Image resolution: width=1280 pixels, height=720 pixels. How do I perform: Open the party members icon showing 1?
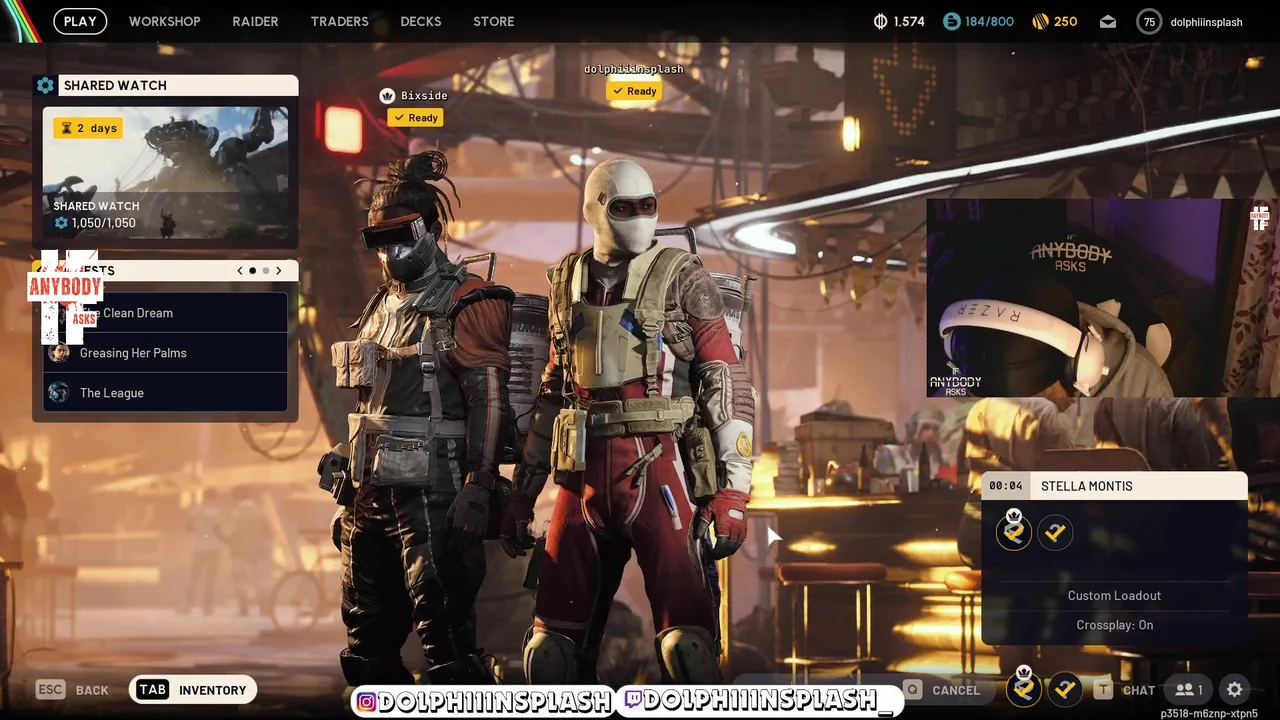[x=1189, y=690]
